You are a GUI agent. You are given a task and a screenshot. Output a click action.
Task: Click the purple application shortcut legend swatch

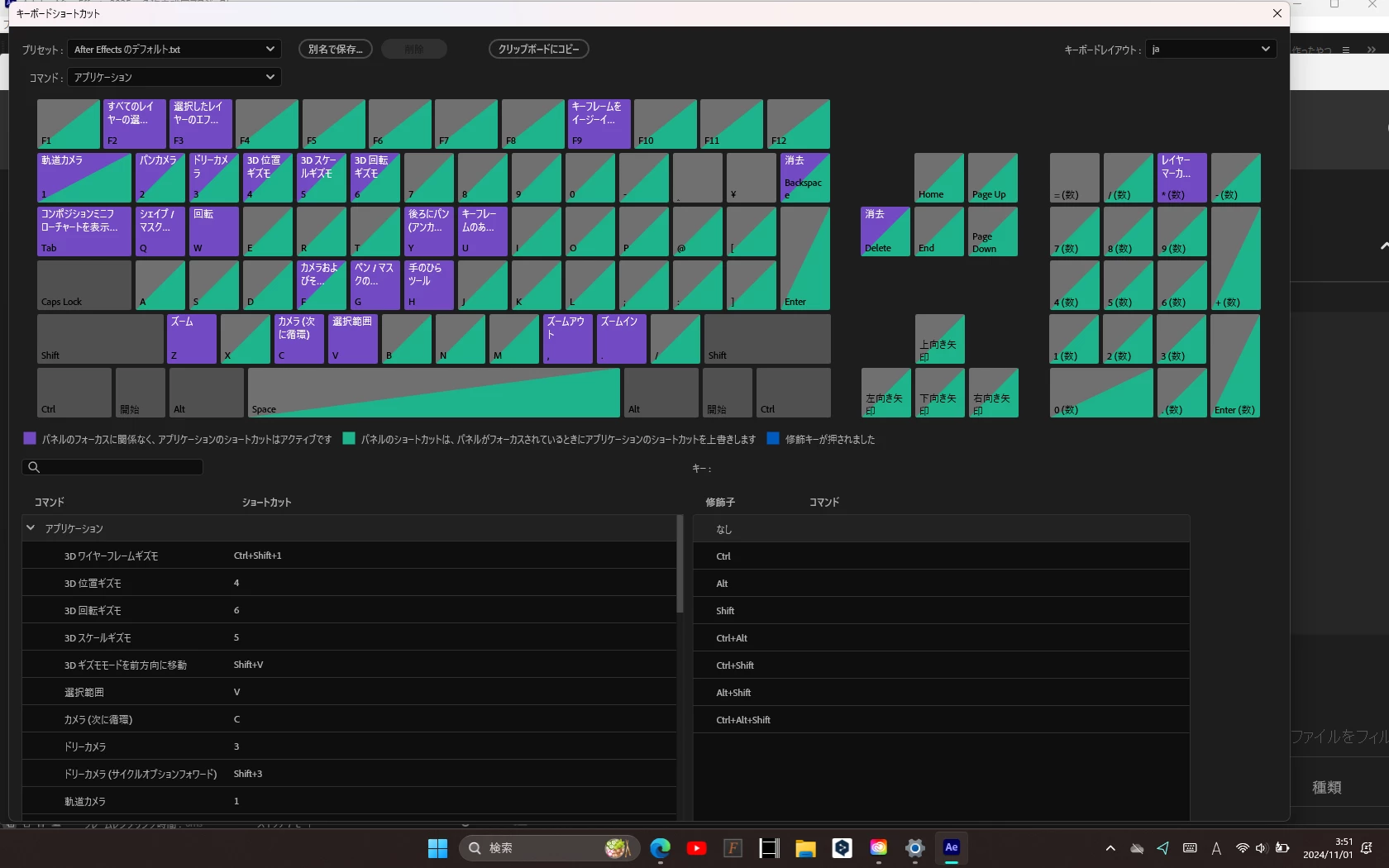click(30, 439)
